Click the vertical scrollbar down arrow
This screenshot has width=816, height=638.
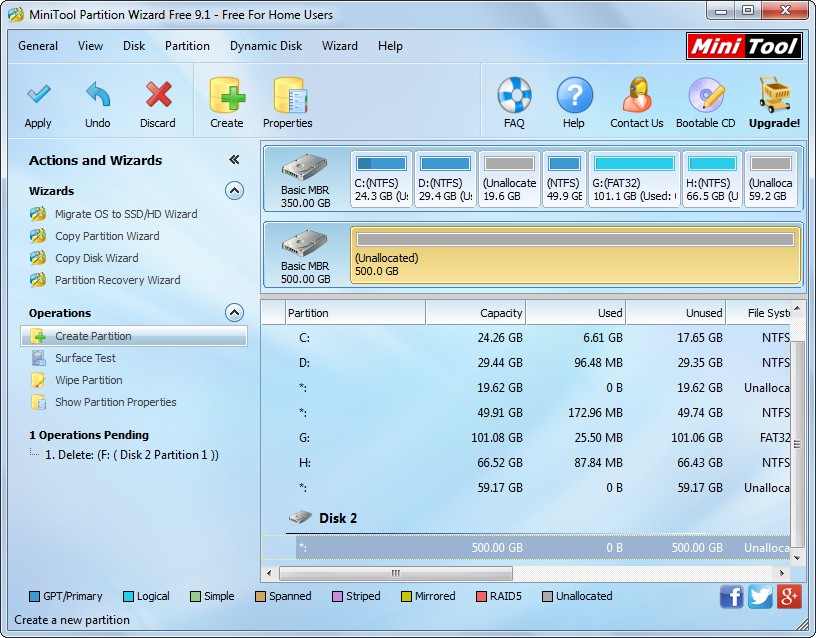(797, 558)
